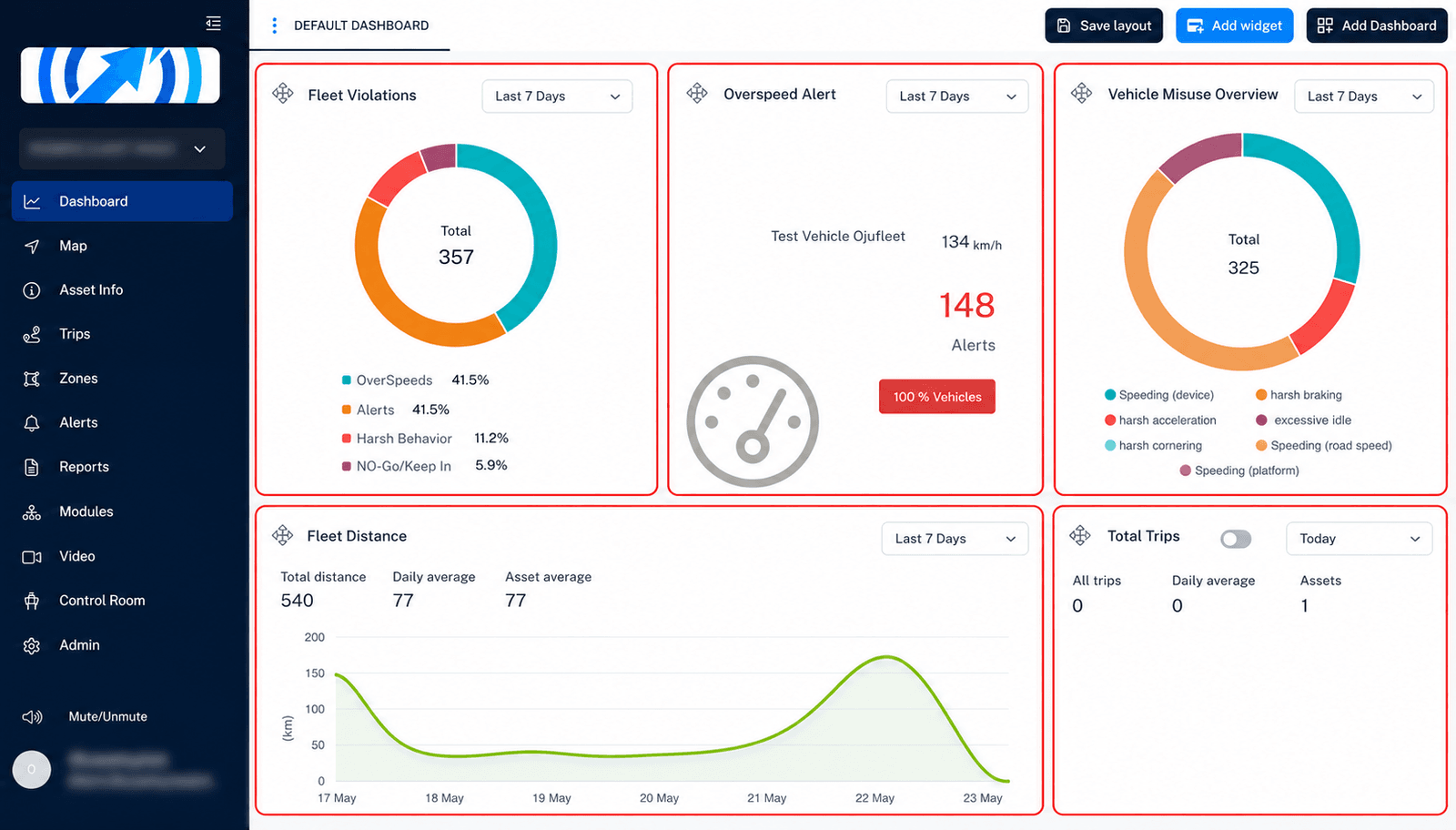Viewport: 1456px width, 830px height.
Task: Open the Overspeed Alert period dropdown
Action: coord(957,96)
